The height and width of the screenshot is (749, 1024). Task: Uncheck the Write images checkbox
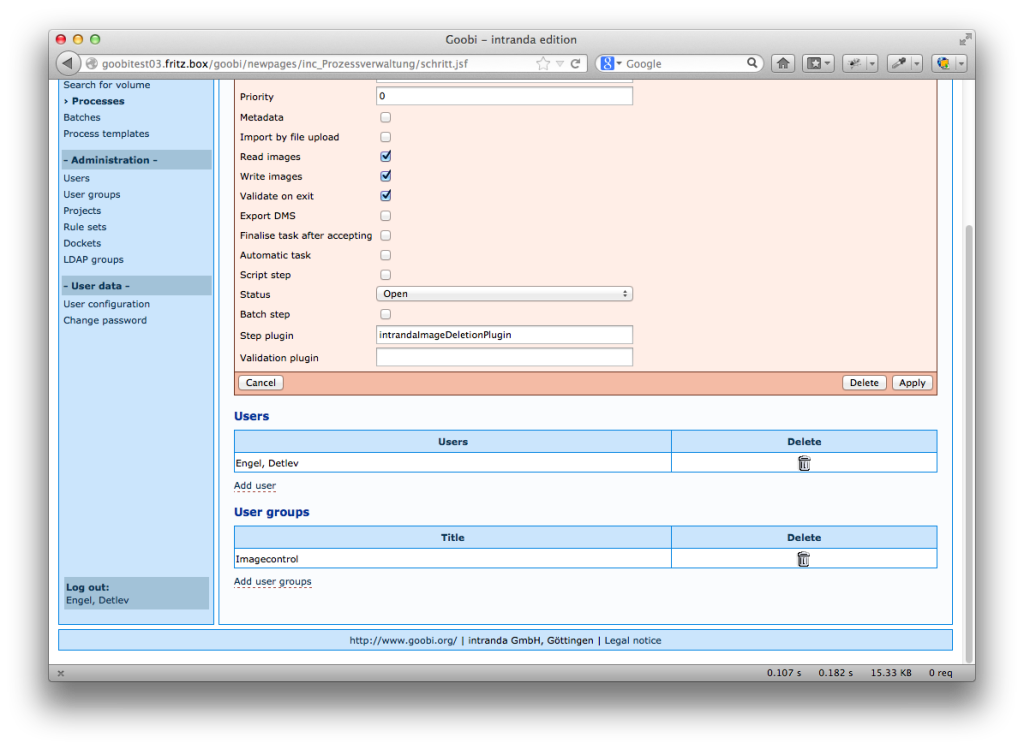[385, 176]
